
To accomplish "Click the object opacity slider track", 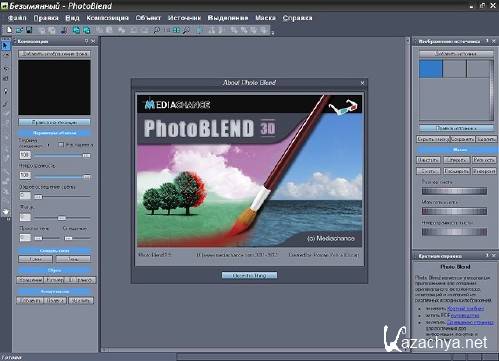I will click(x=62, y=177).
